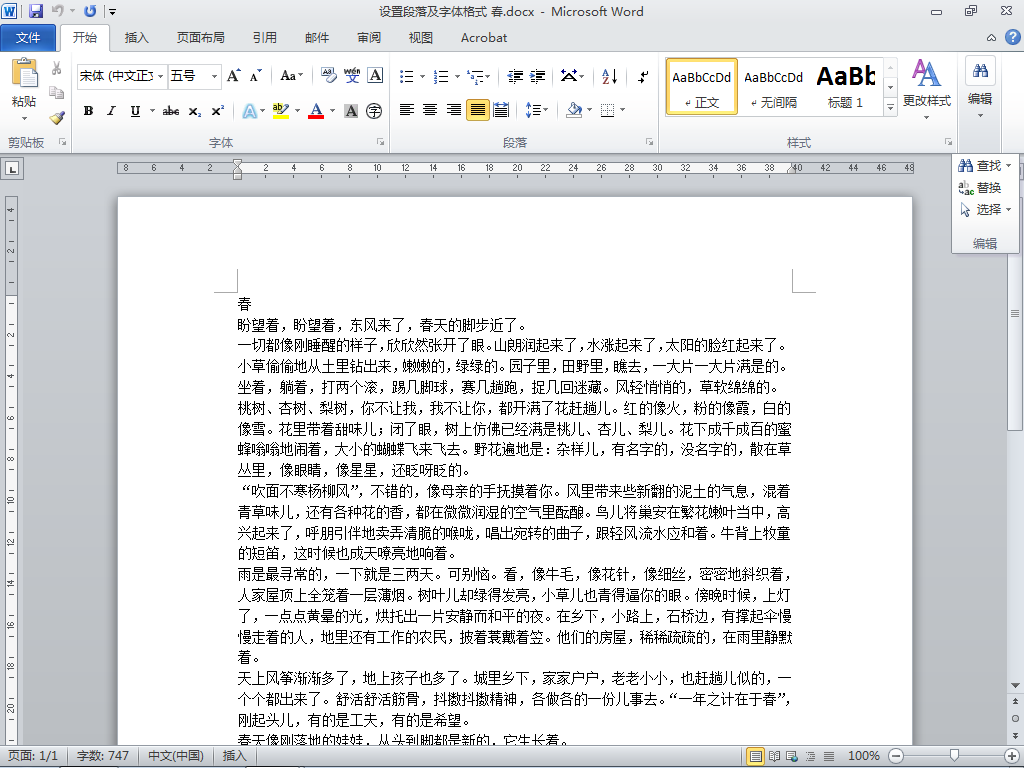Click the vertical scrollbar down arrow

[x=1016, y=684]
